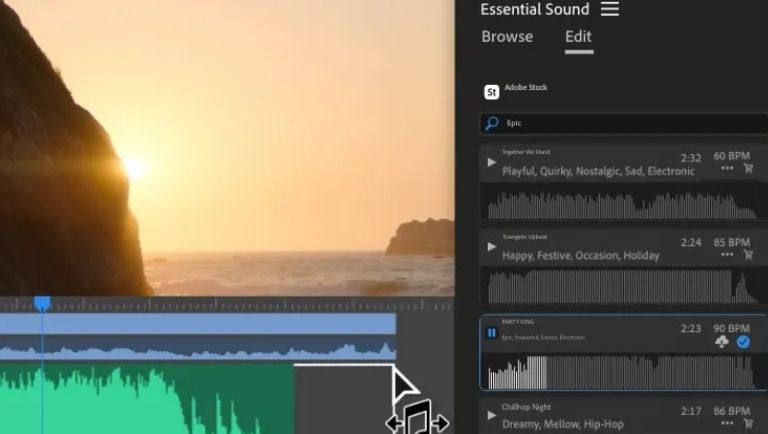Screen dimensions: 768x434
Task: Focus the search field containing Epic
Action: tap(624, 123)
